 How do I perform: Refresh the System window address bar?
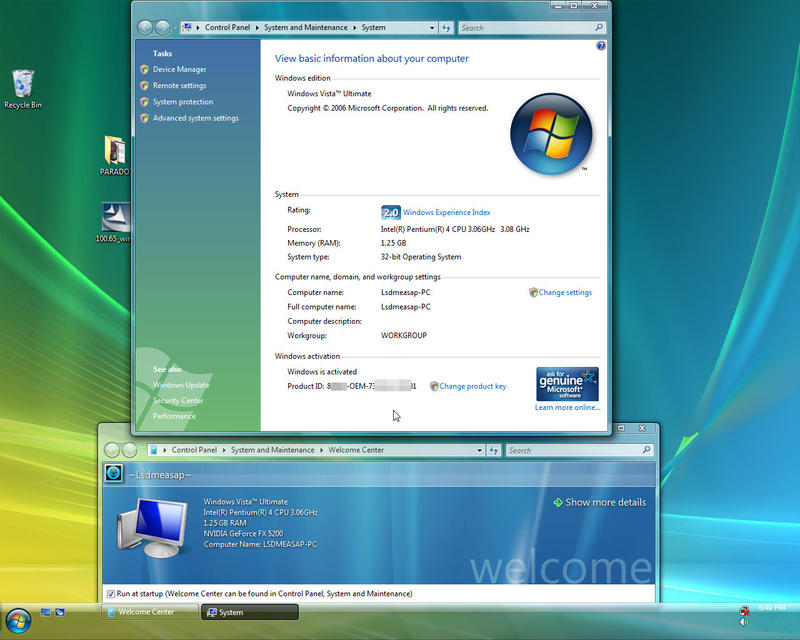point(446,28)
